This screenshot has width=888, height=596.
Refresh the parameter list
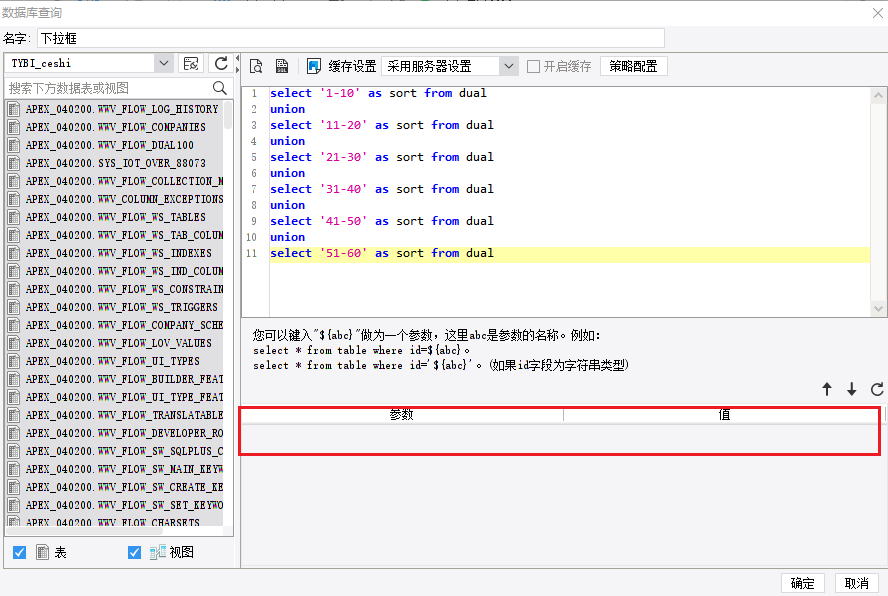tap(877, 389)
